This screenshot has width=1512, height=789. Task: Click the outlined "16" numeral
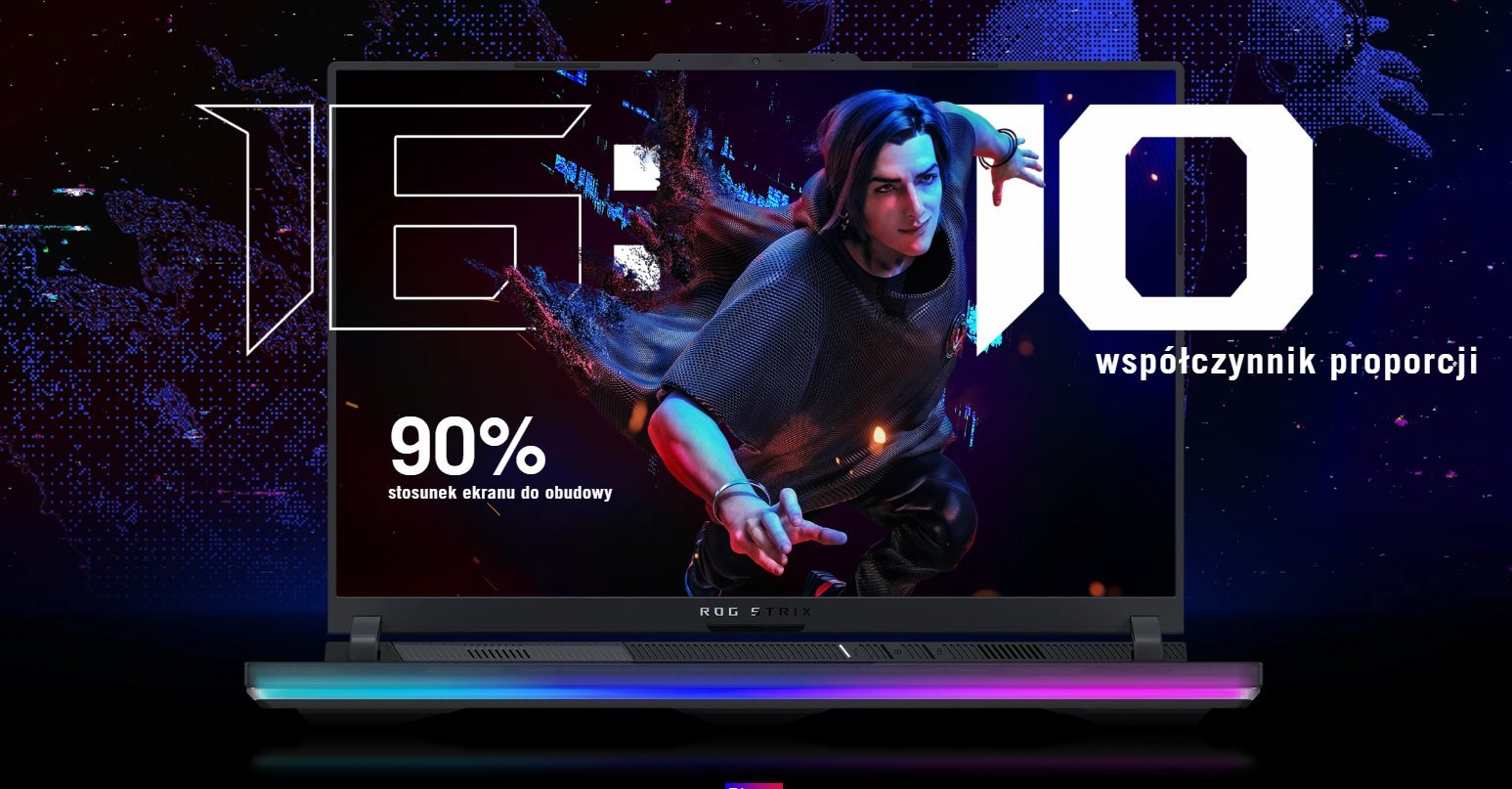(x=394, y=228)
